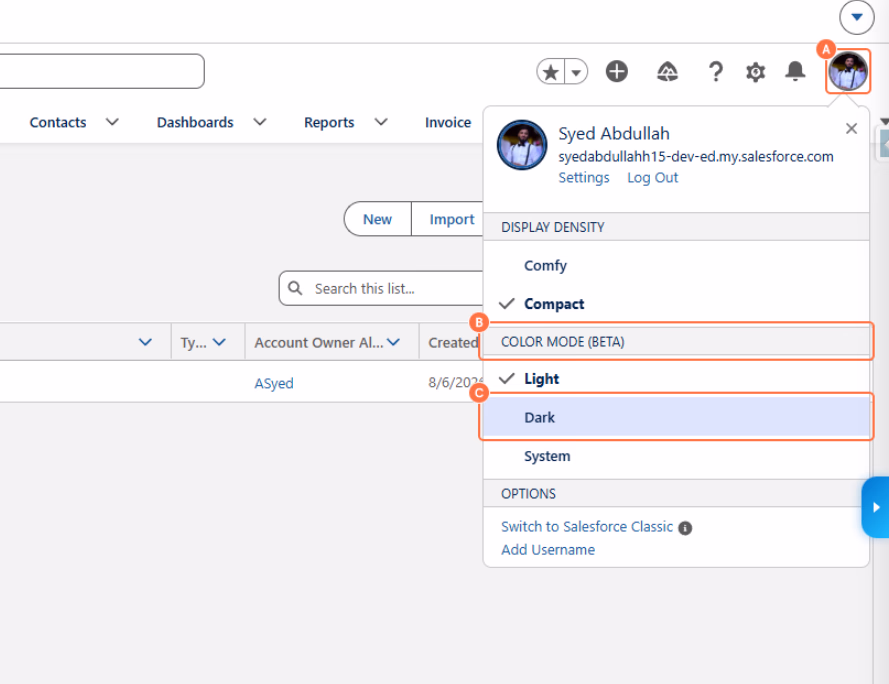Open the Ty... column chevron menu

tap(219, 342)
